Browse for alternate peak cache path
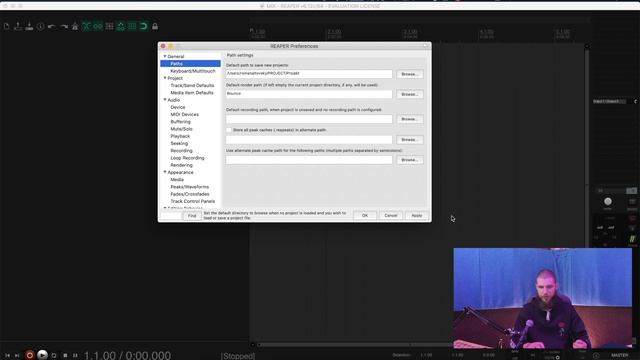Screen dimensions: 640x360 [409, 140]
